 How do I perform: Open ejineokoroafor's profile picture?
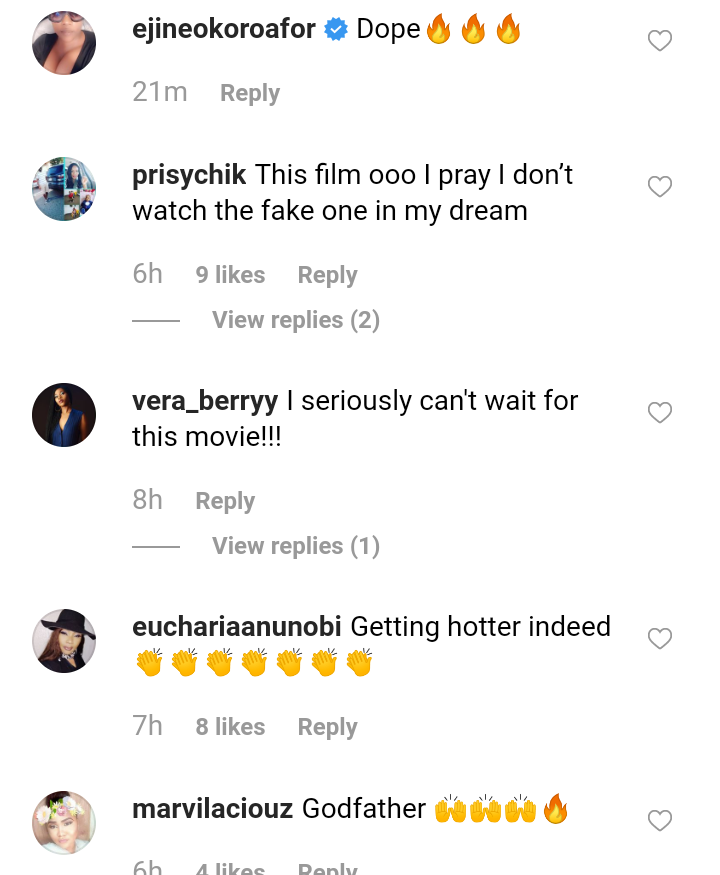coord(64,42)
